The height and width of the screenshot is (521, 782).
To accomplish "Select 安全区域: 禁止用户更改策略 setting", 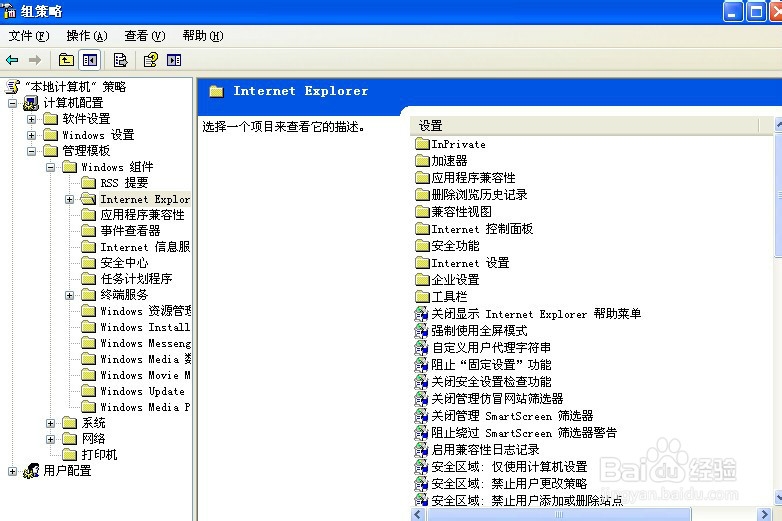I will pyautogui.click(x=509, y=484).
